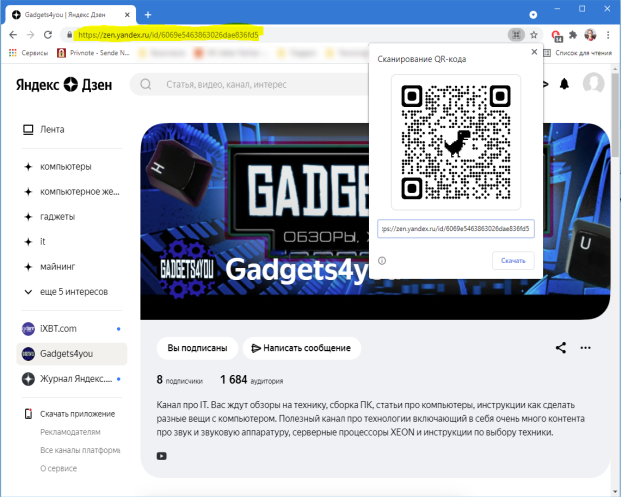Click the Лента monitor icon
Screen dimensions: 622x498
point(28,130)
